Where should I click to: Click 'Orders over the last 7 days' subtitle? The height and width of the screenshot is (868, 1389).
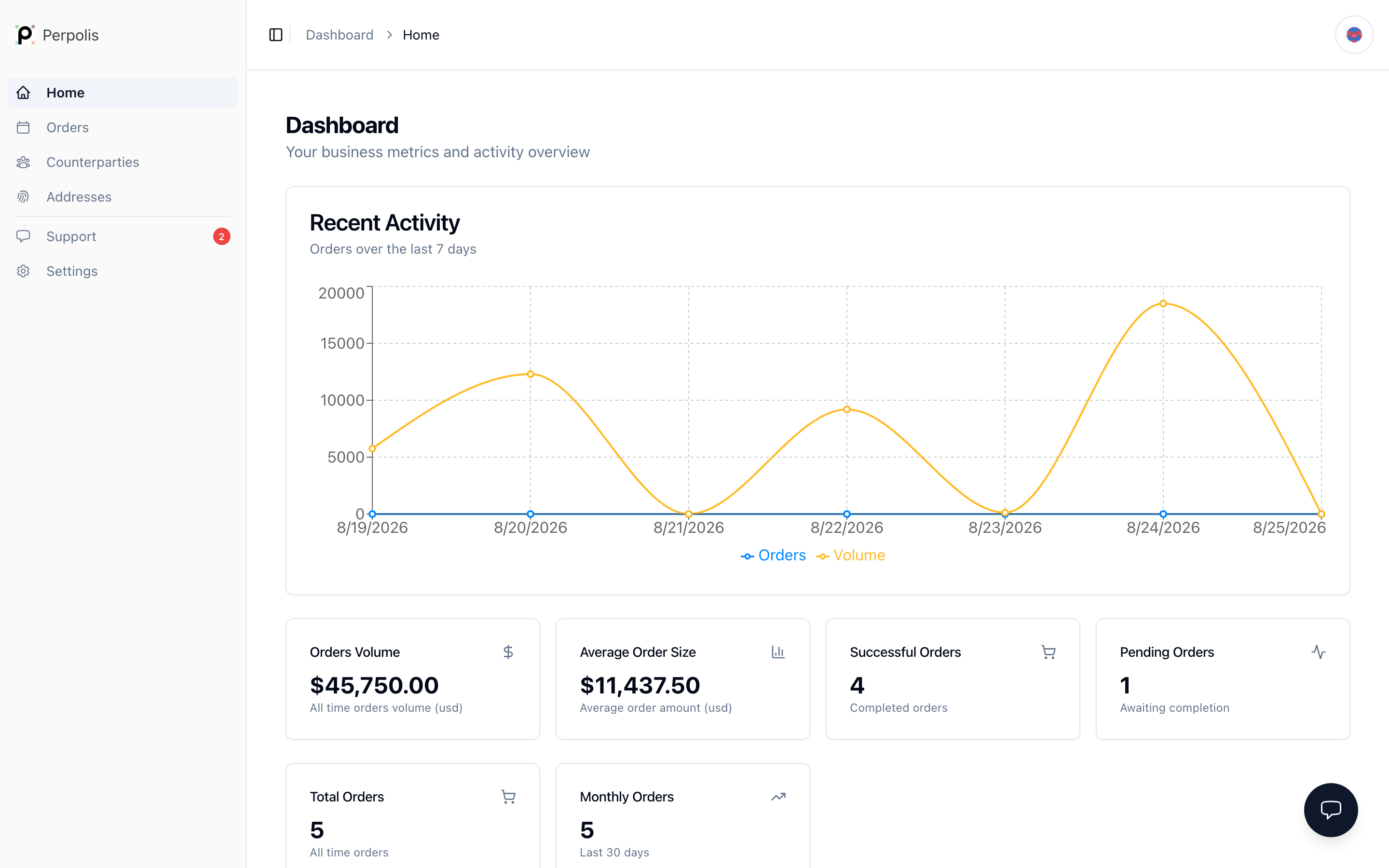pyautogui.click(x=393, y=249)
